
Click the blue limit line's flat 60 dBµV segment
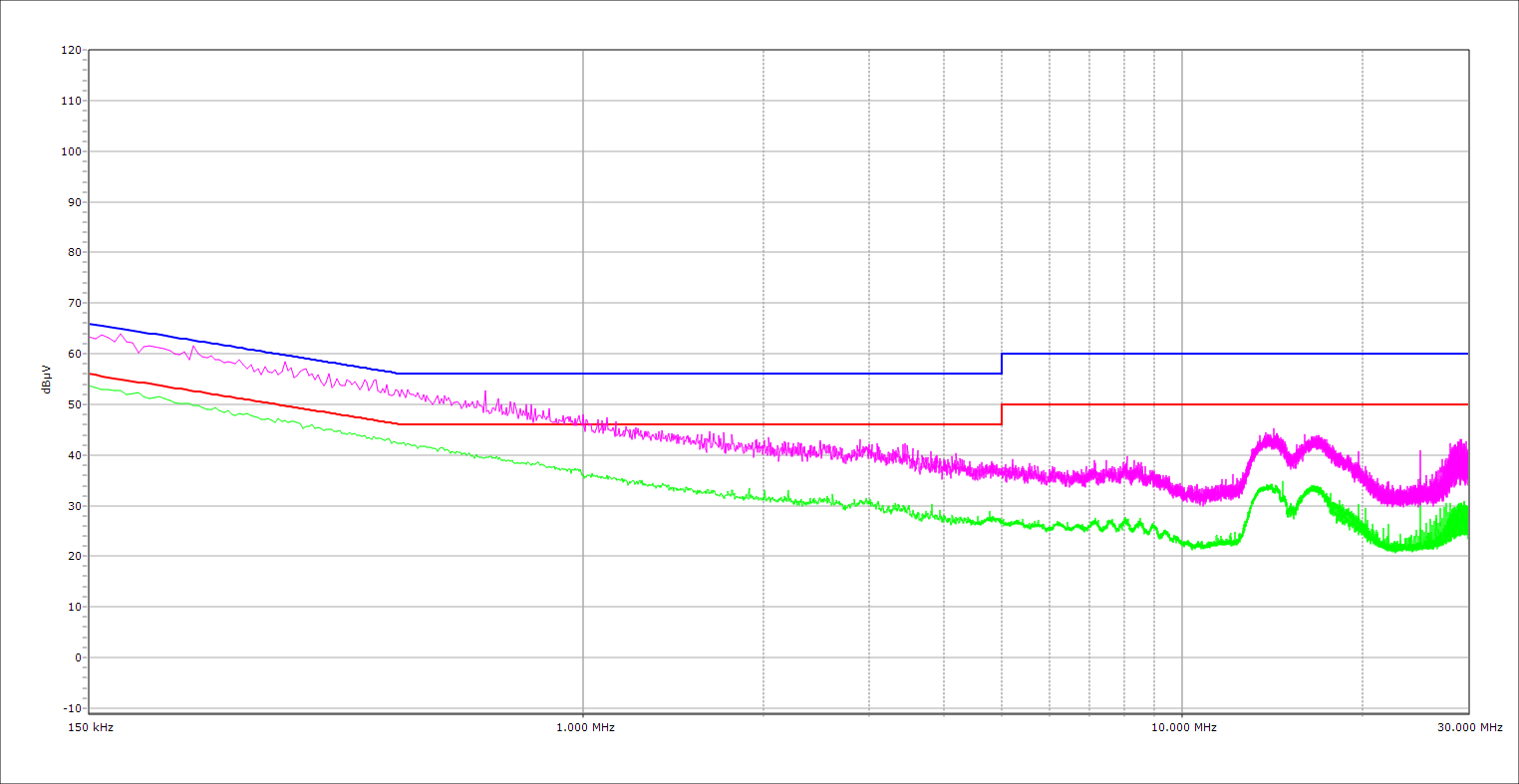1236,354
